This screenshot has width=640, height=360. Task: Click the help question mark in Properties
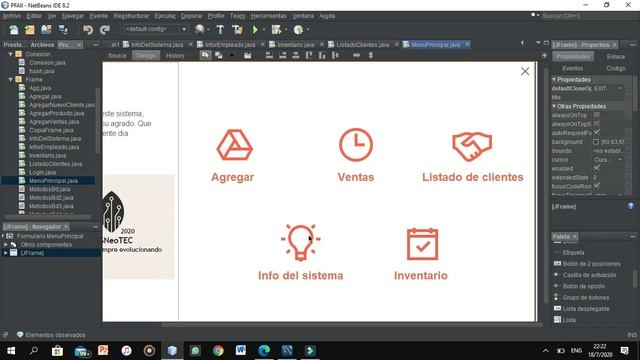click(x=631, y=207)
